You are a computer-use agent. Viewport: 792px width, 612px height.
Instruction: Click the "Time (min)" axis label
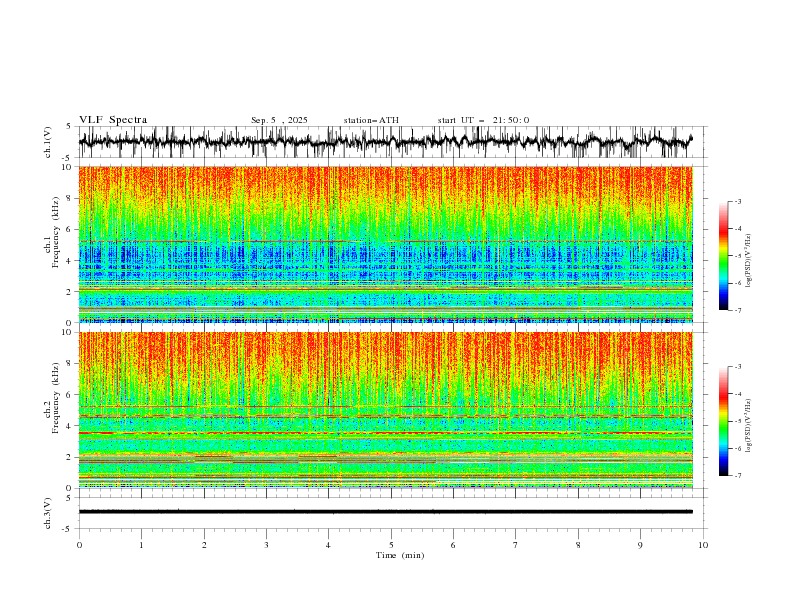pos(400,555)
